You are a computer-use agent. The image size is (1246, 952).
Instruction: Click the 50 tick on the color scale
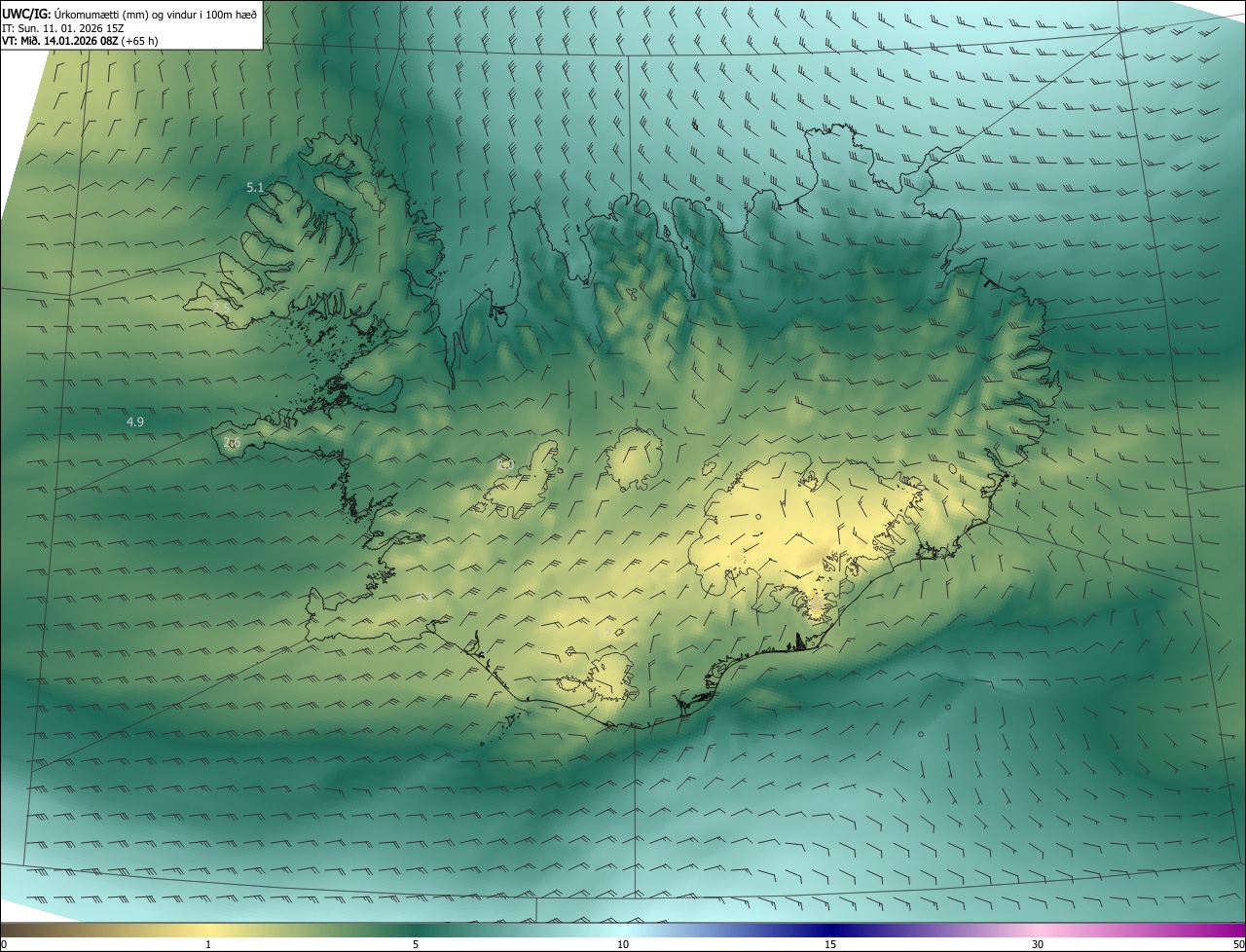1238,944
